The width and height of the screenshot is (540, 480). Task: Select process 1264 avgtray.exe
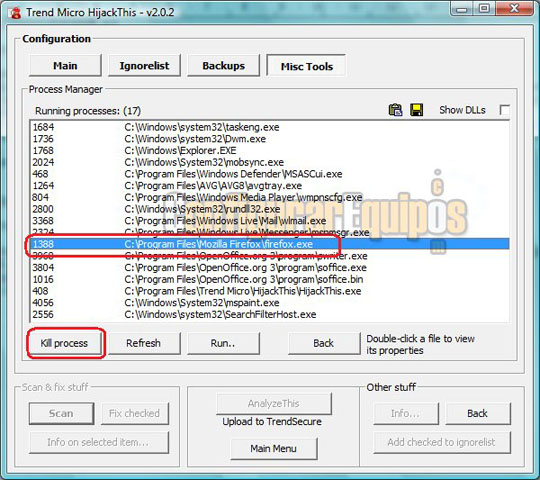[x=269, y=186]
